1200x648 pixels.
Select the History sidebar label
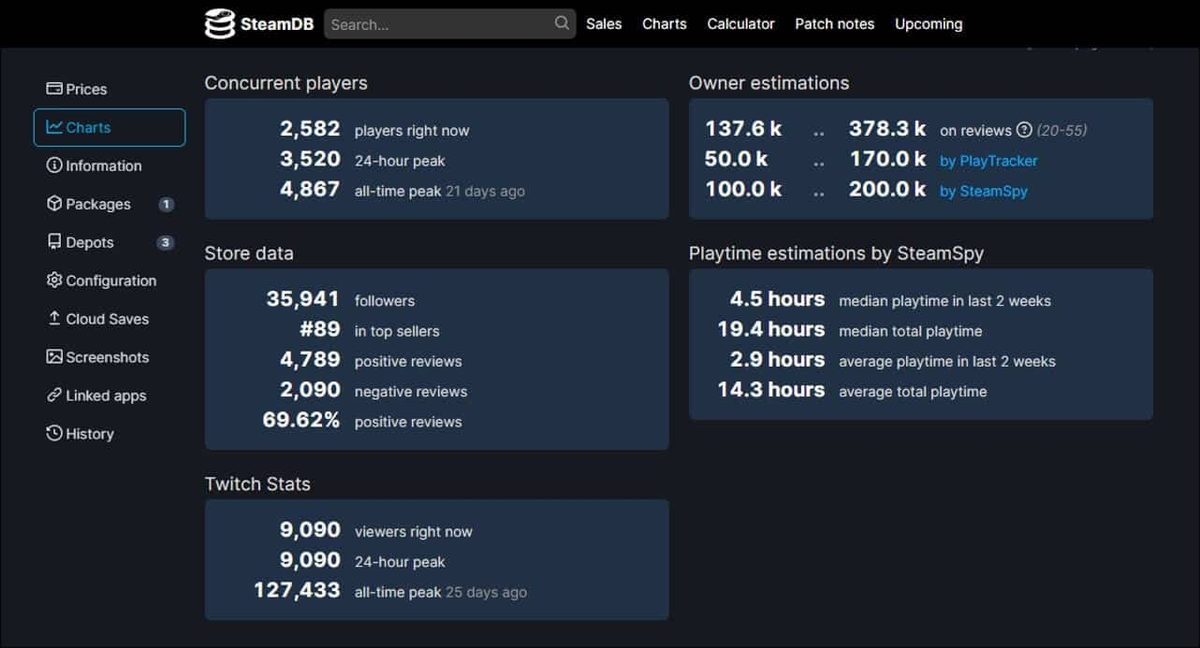[x=90, y=434]
